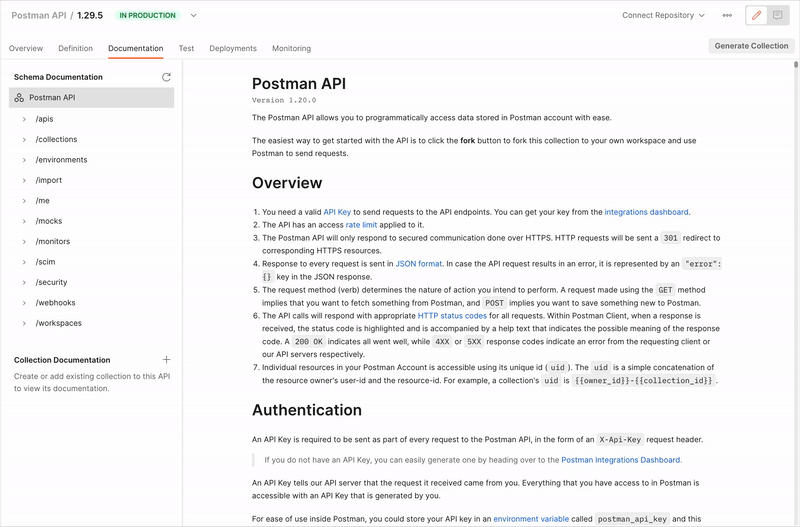This screenshot has width=800, height=527.
Task: Expand the /import folder
Action: tap(24, 180)
